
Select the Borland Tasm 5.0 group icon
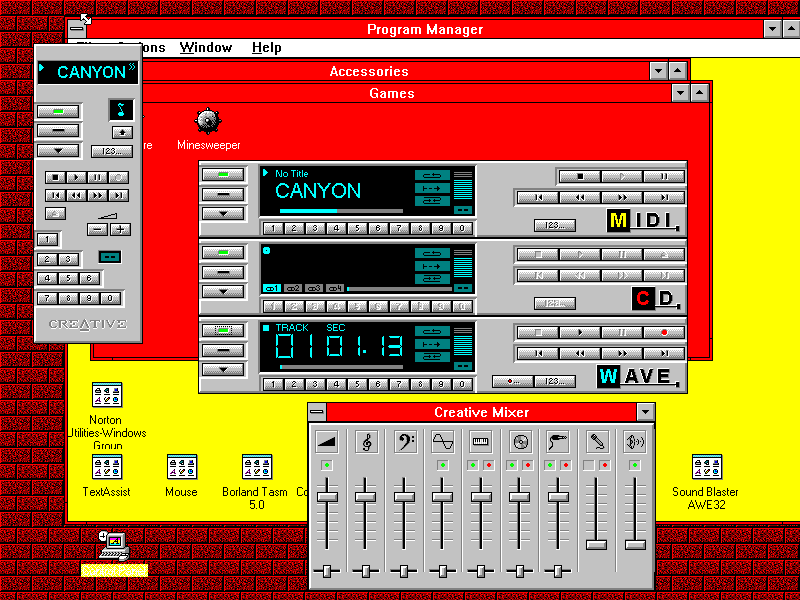tap(257, 466)
